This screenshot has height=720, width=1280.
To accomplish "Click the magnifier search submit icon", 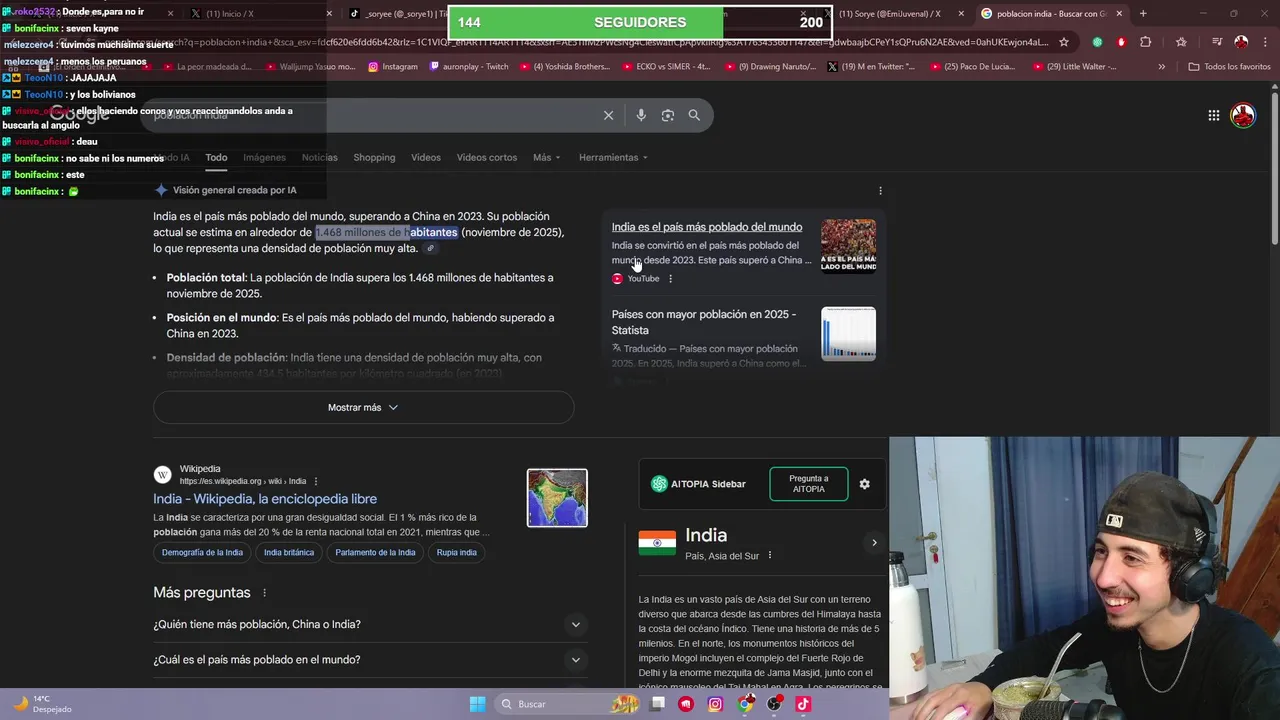I will 694,115.
